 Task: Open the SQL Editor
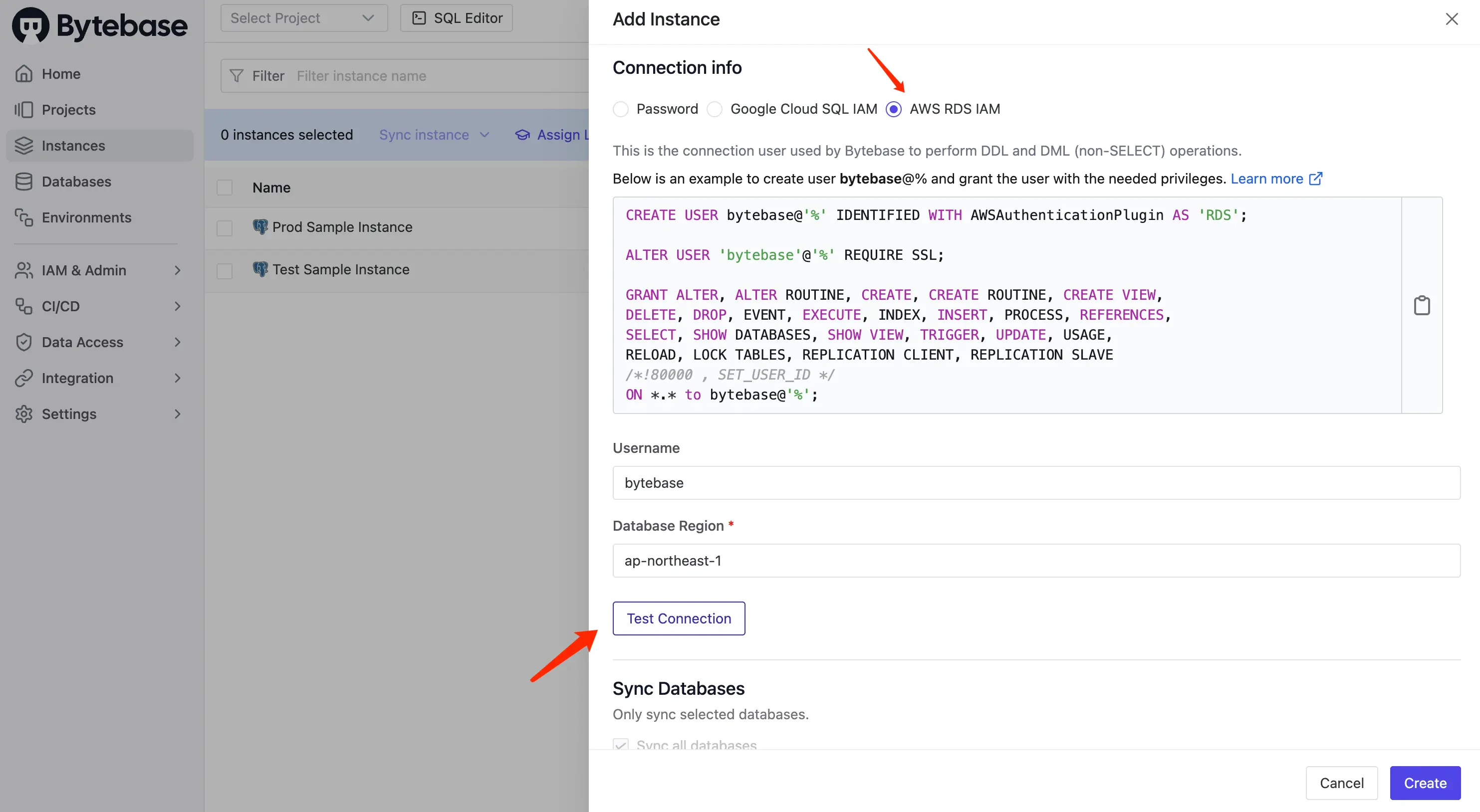point(456,18)
